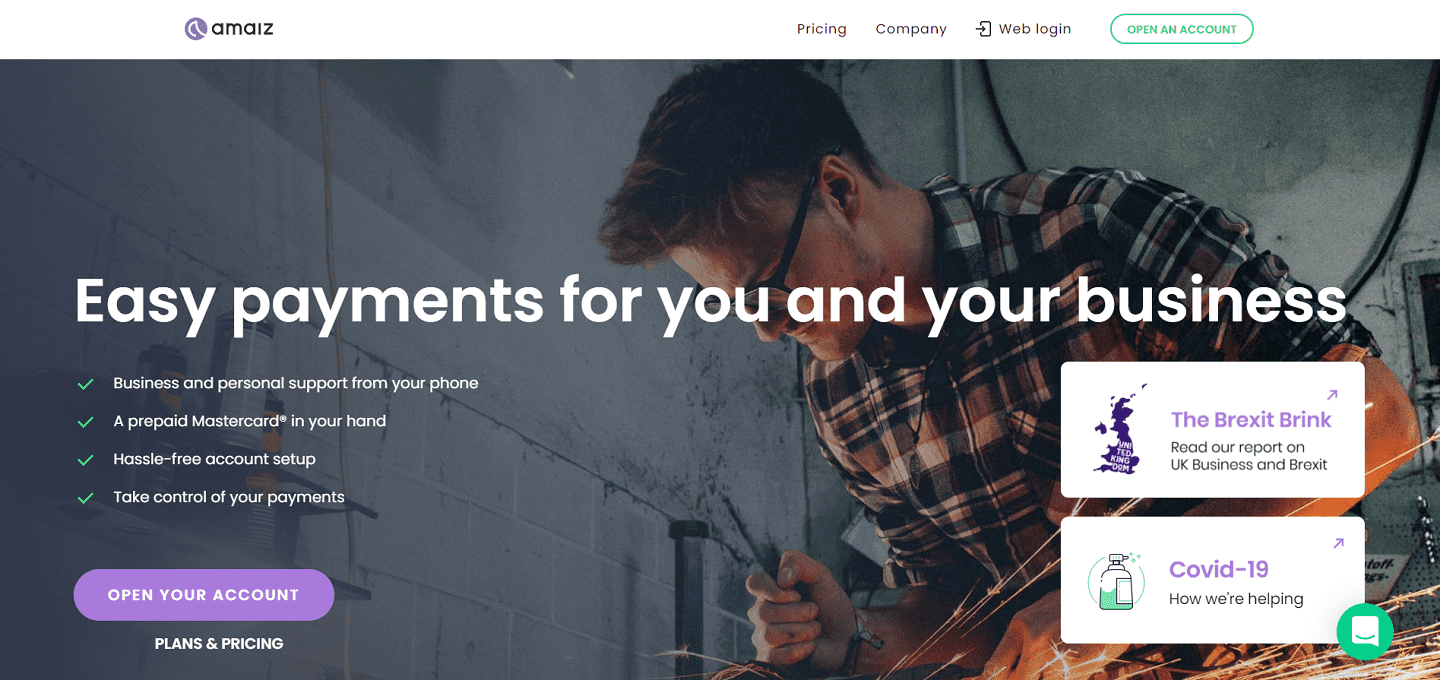Click checkmark next to Take control of payments

pos(86,498)
